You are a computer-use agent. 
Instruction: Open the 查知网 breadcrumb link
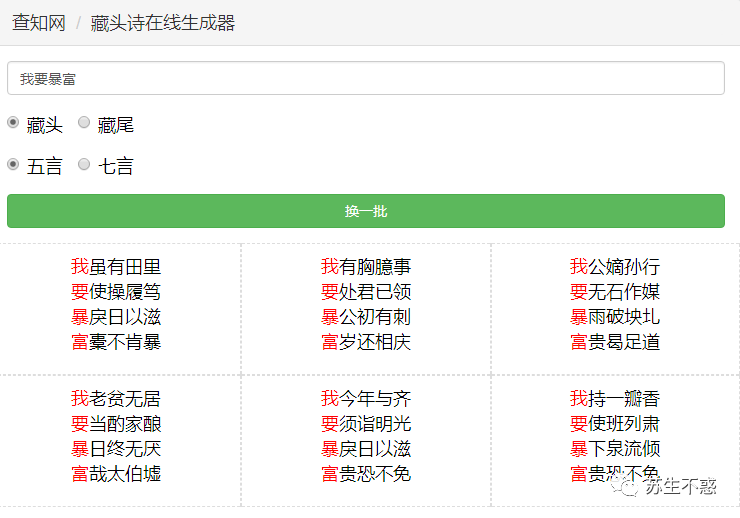pyautogui.click(x=39, y=23)
